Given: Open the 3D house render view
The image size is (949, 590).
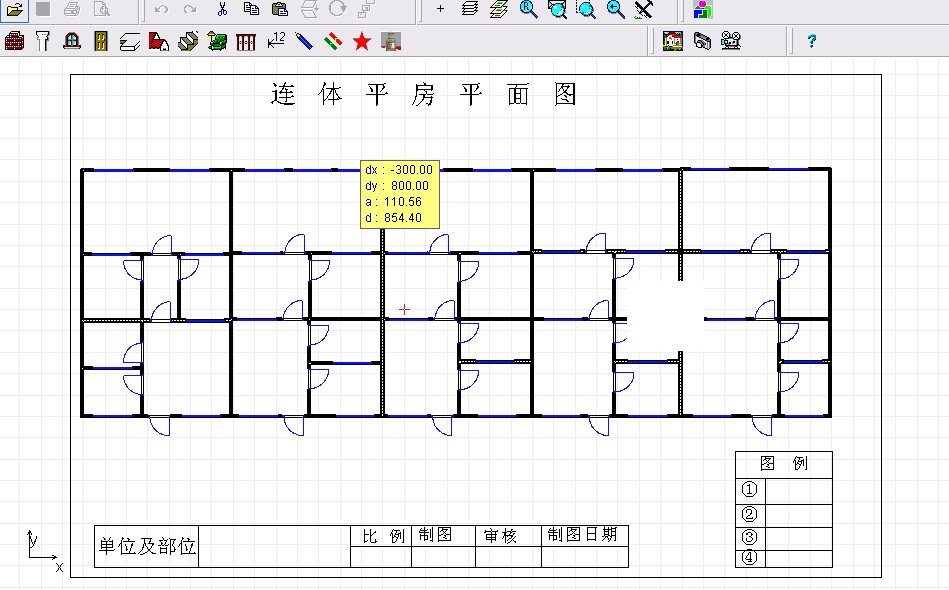Looking at the screenshot, I should [x=672, y=41].
